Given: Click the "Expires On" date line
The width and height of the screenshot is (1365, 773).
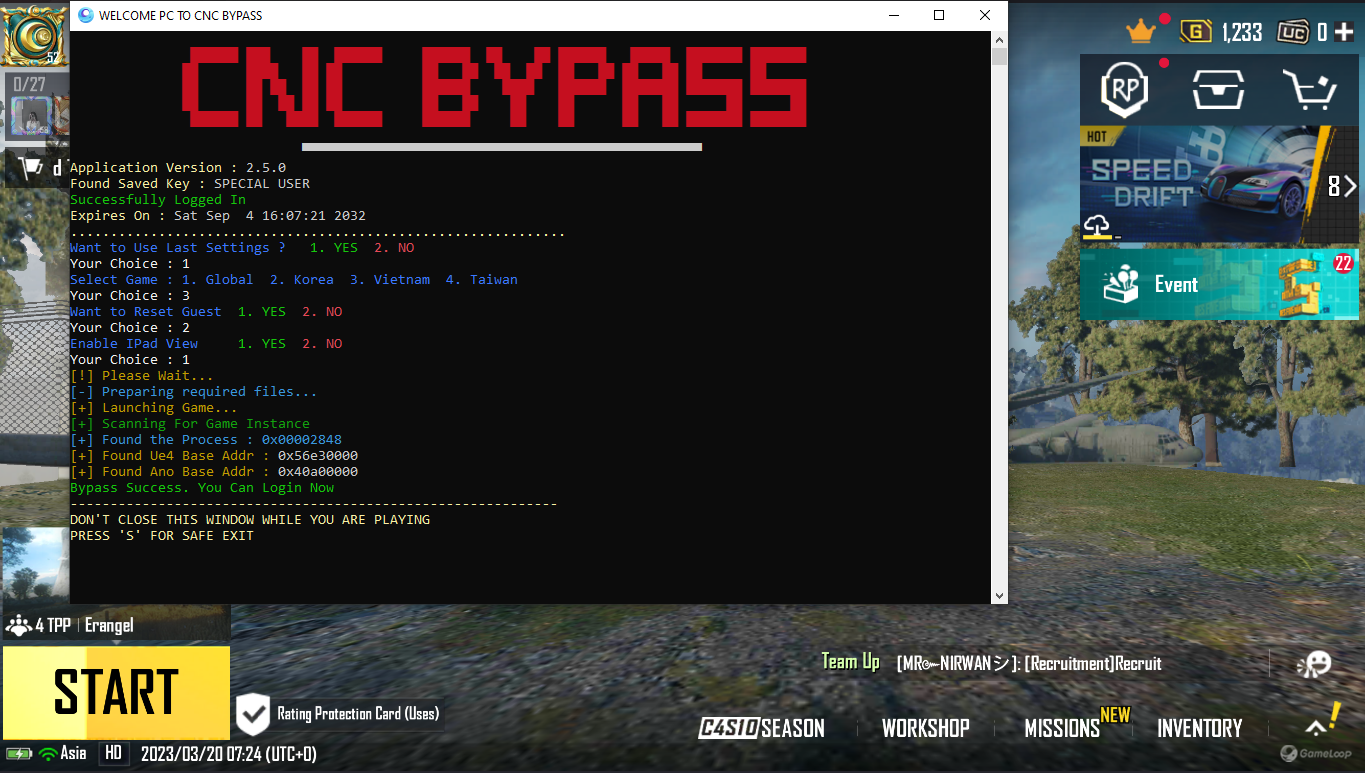Looking at the screenshot, I should coord(218,216).
